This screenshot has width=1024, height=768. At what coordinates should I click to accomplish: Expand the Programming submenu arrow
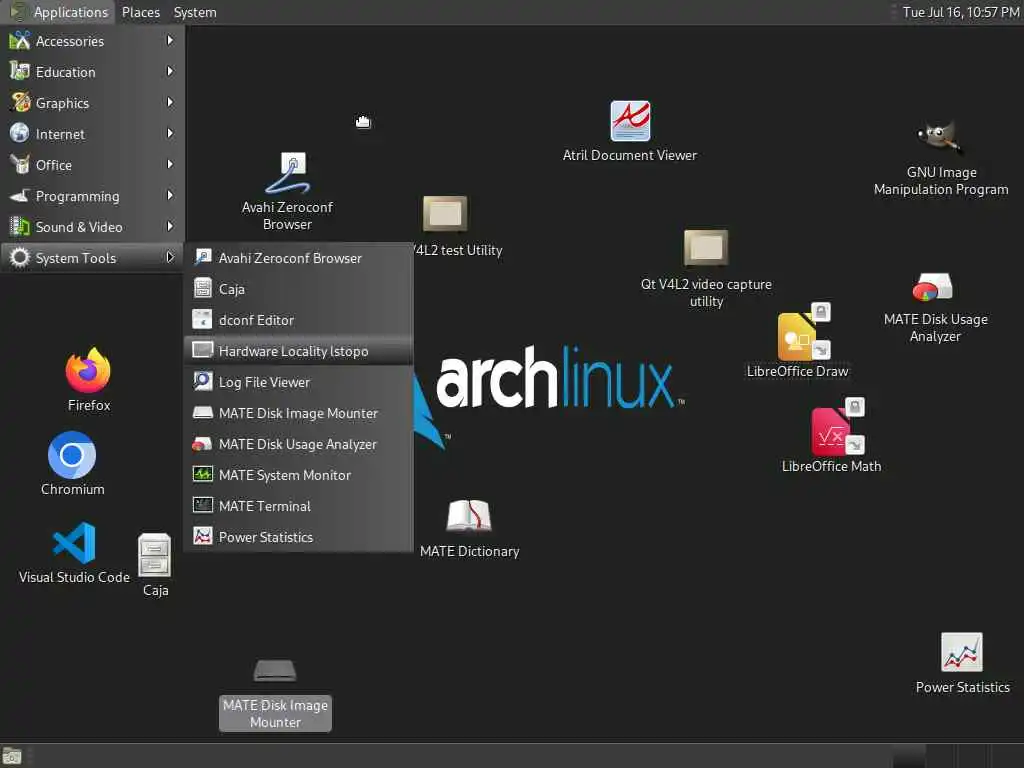170,195
